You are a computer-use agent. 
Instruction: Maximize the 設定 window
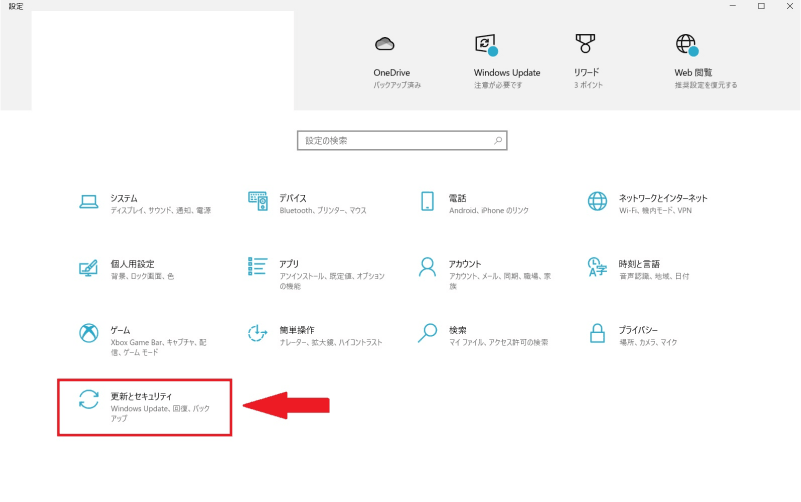tap(761, 6)
